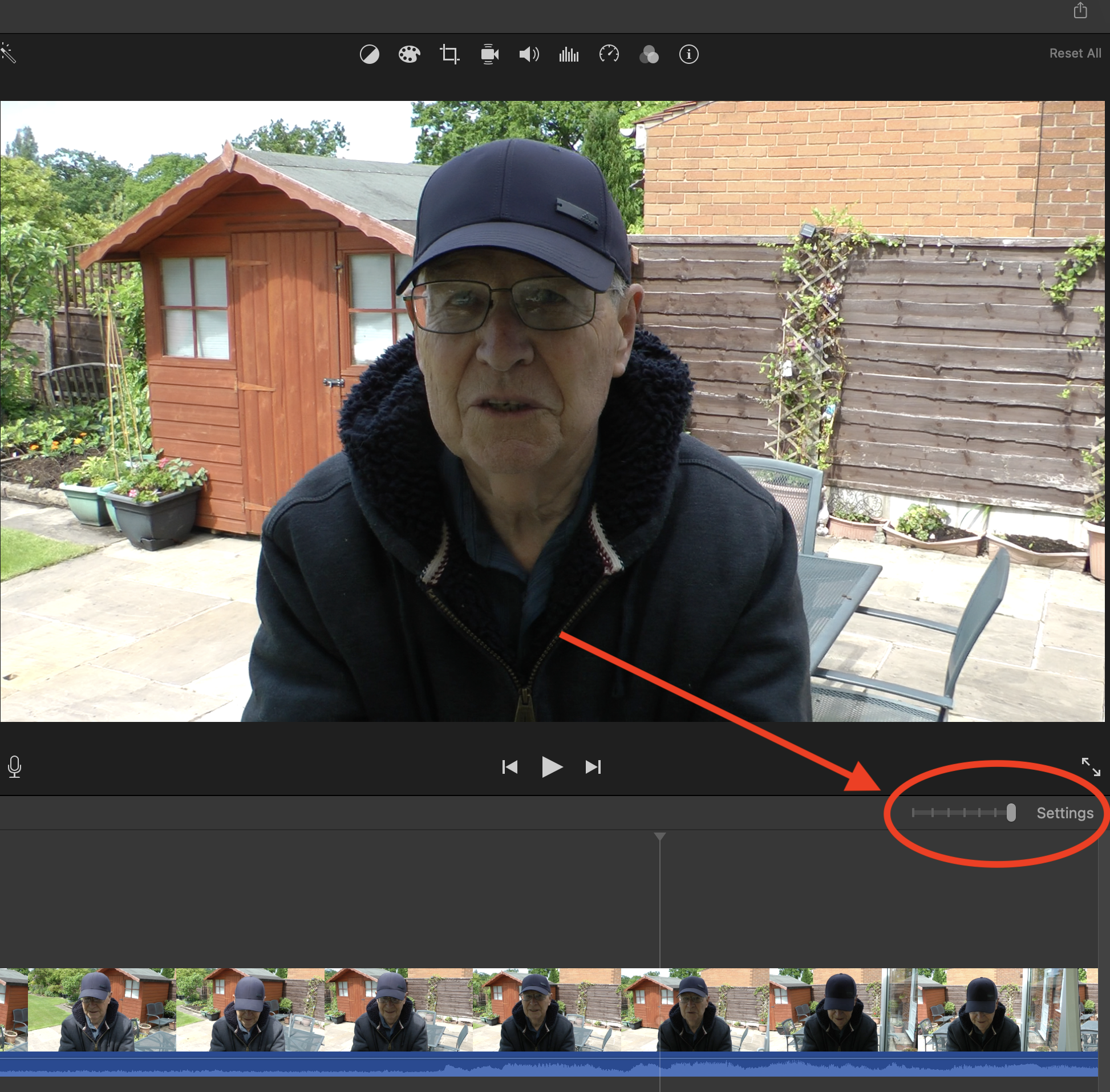Open clip filter and audio effects

click(x=649, y=55)
